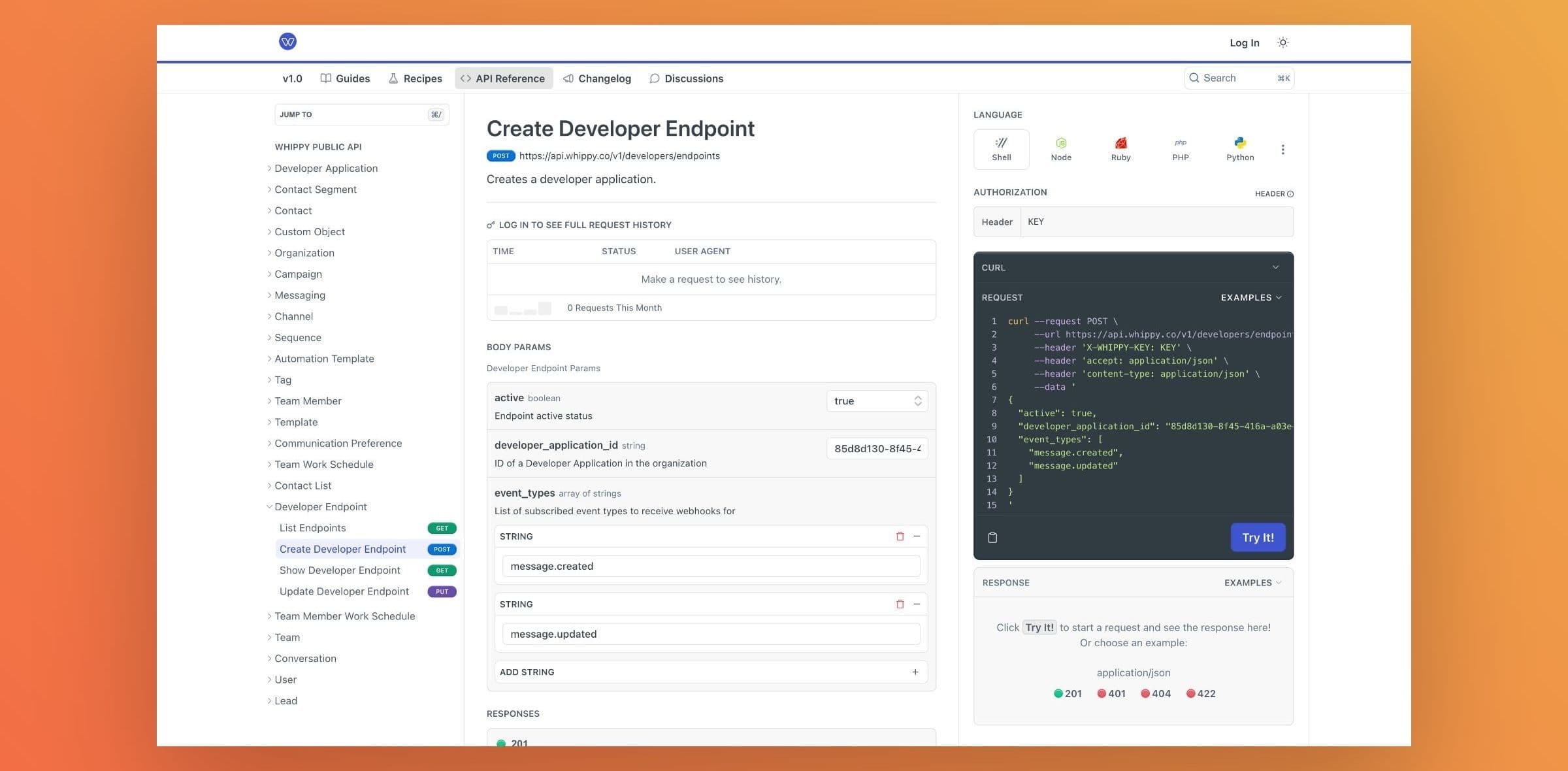Select the Ruby language icon
This screenshot has width=1568, height=771.
click(1120, 149)
